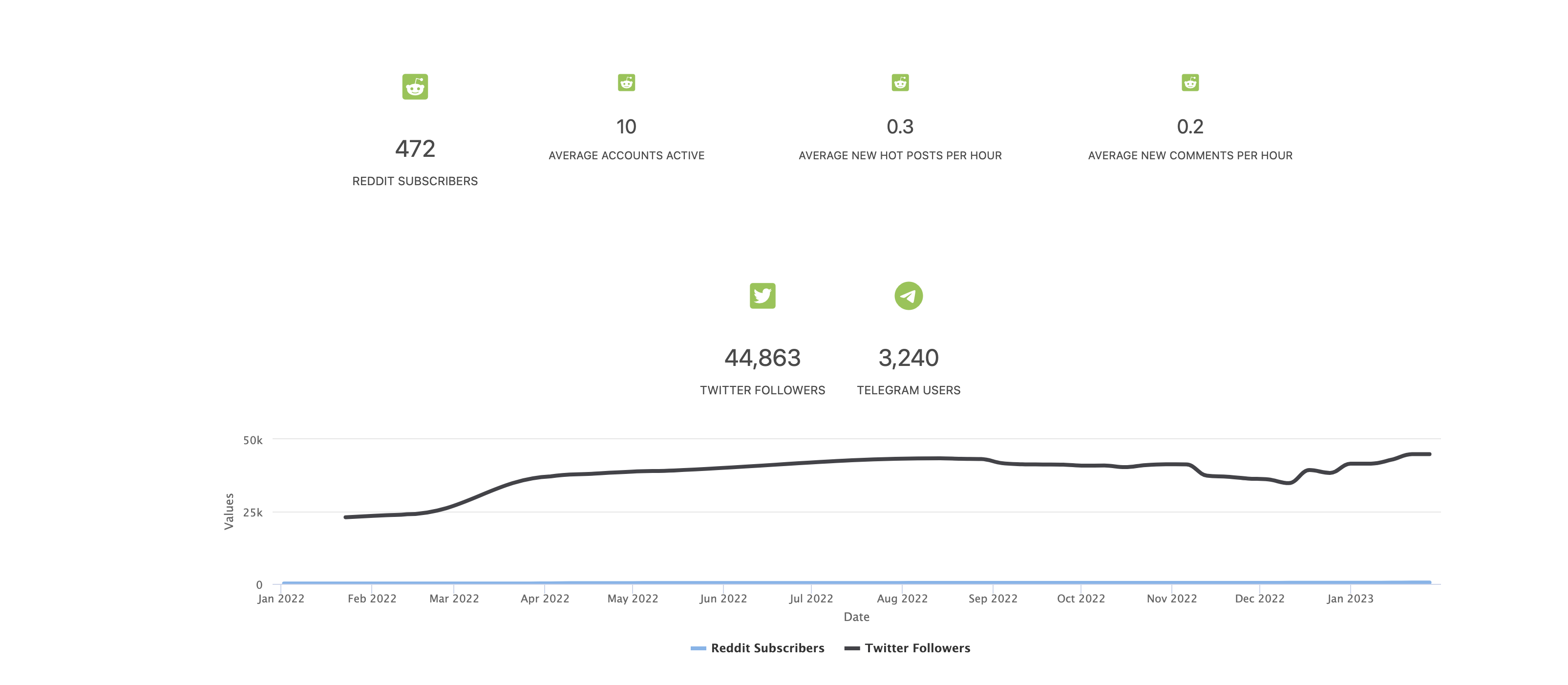Click the REDDIT SUBSCRIBERS label
1568x685 pixels.
tap(415, 181)
